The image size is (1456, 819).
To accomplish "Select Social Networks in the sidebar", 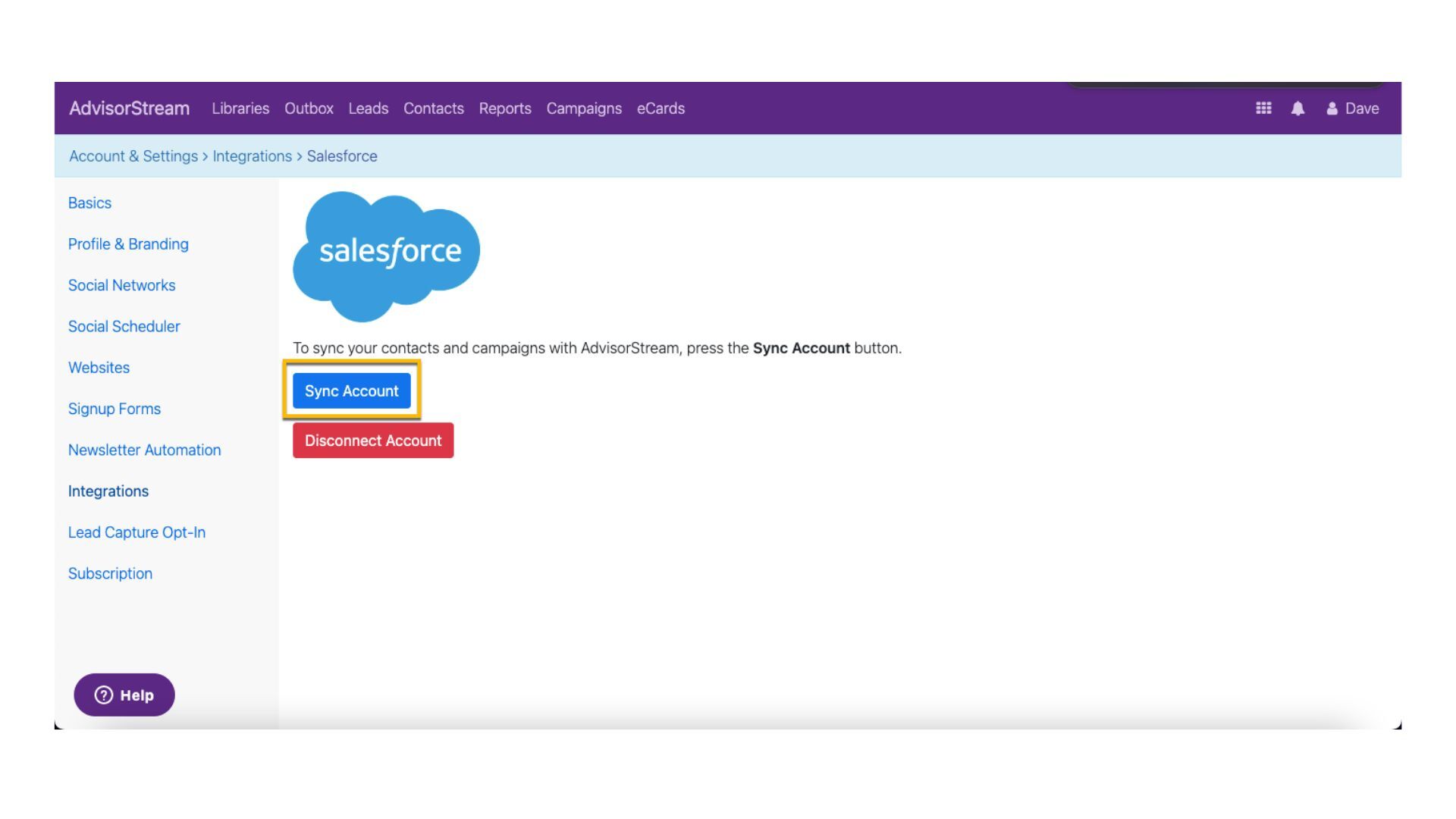I will pyautogui.click(x=121, y=285).
